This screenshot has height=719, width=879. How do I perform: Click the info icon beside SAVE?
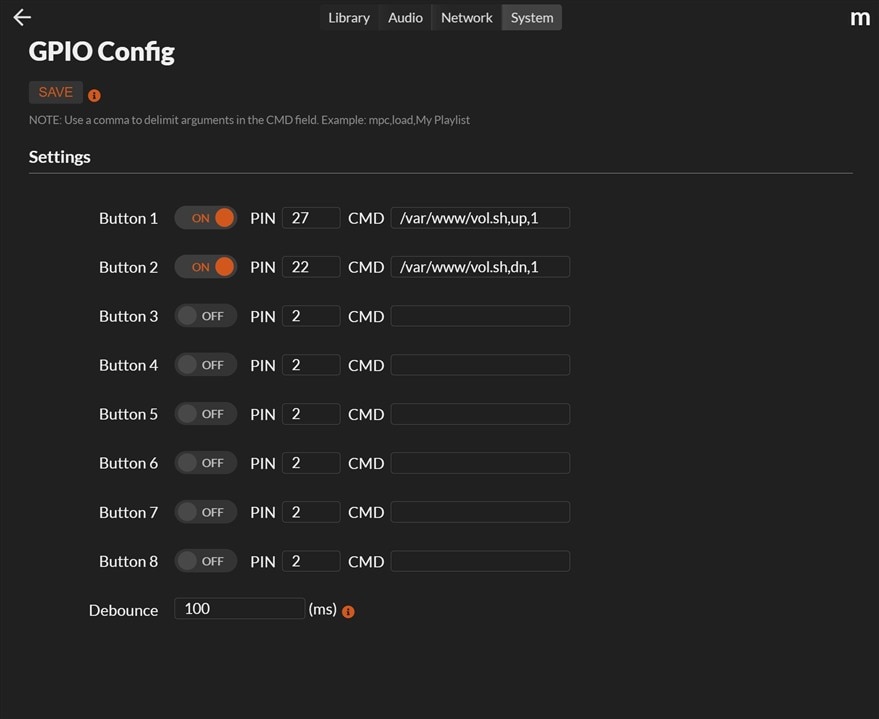(94, 96)
